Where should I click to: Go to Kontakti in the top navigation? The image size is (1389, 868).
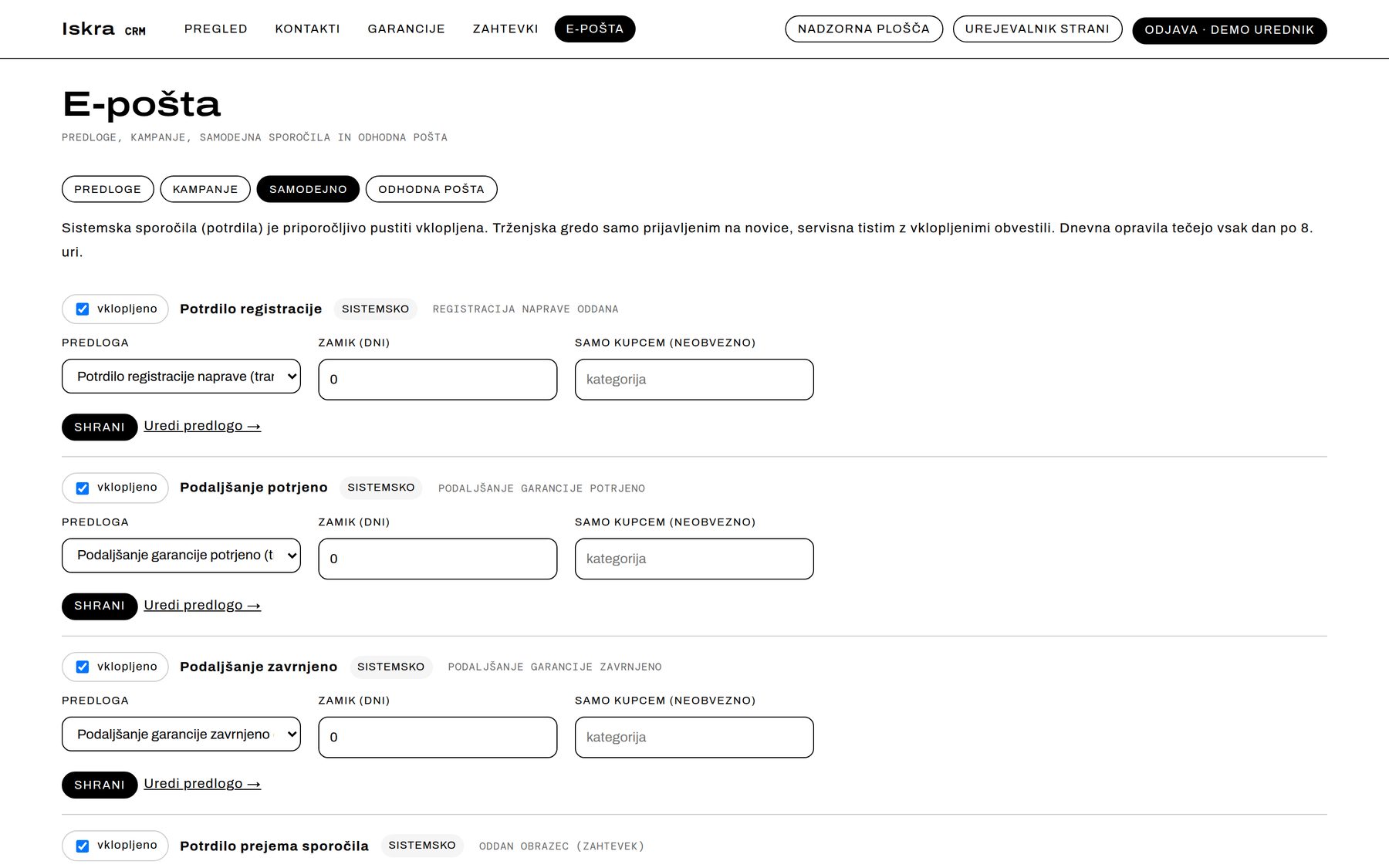point(307,29)
